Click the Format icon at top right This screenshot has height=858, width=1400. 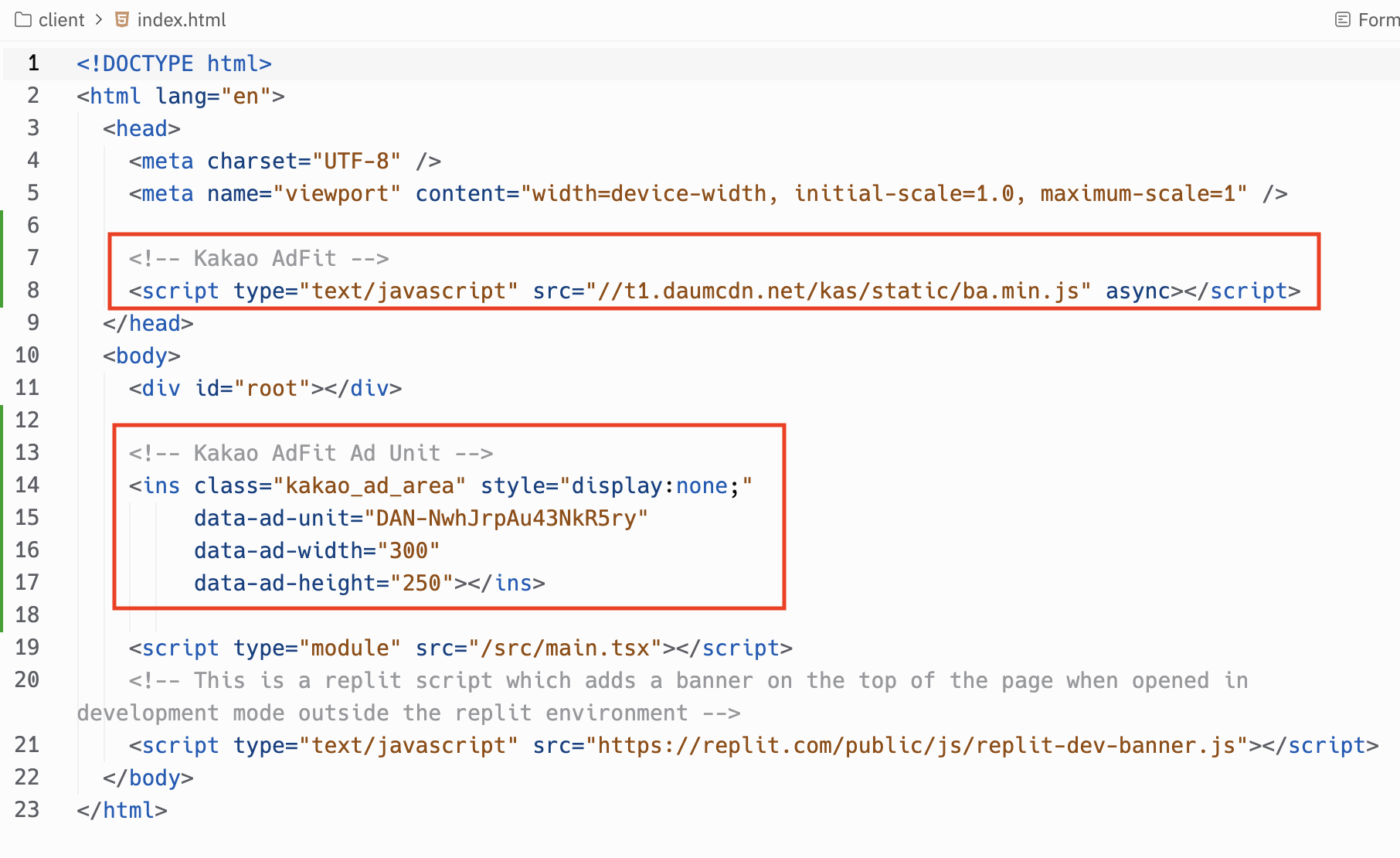(x=1343, y=19)
